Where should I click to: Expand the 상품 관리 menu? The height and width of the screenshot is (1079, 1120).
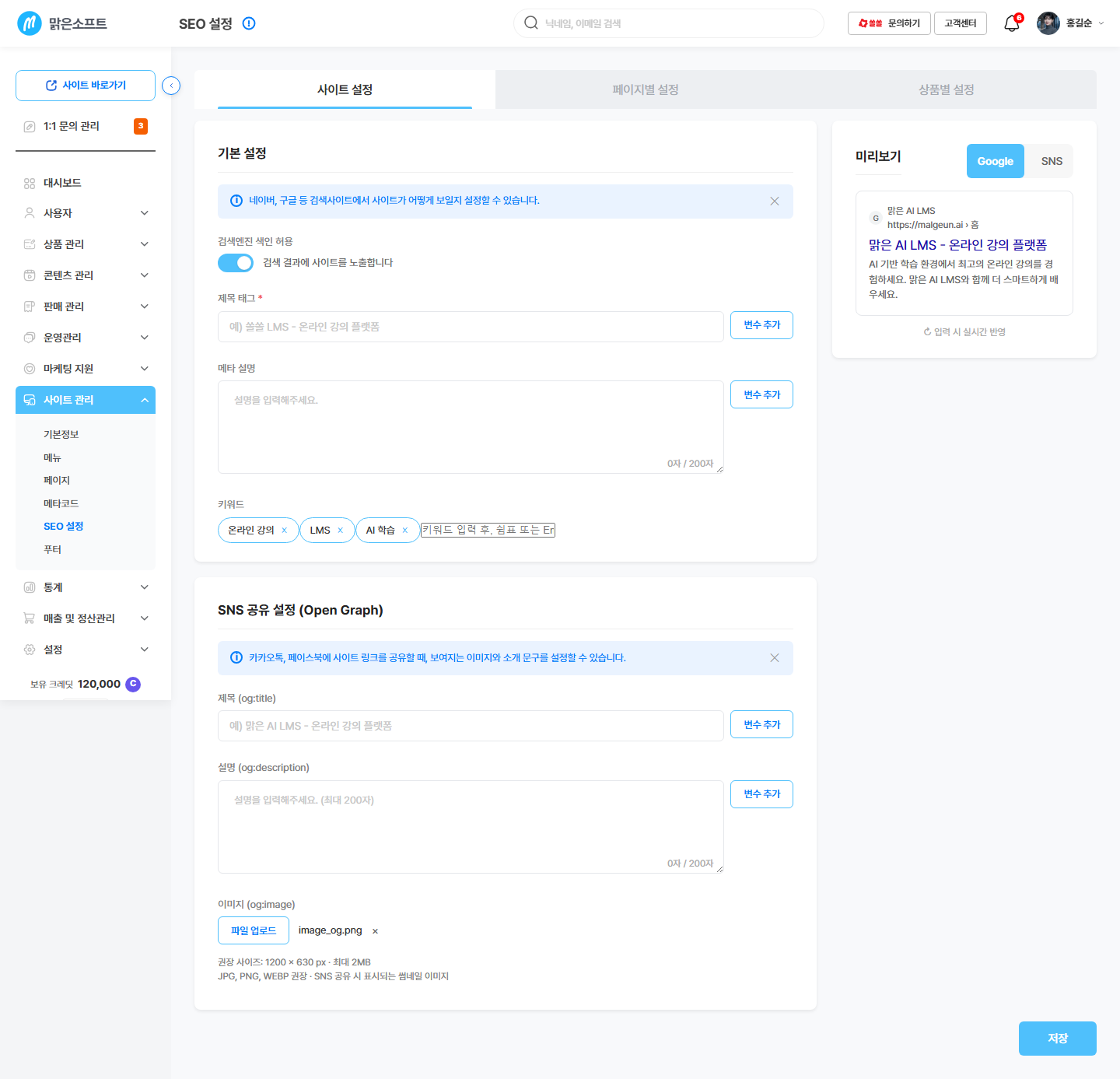pyautogui.click(x=86, y=244)
